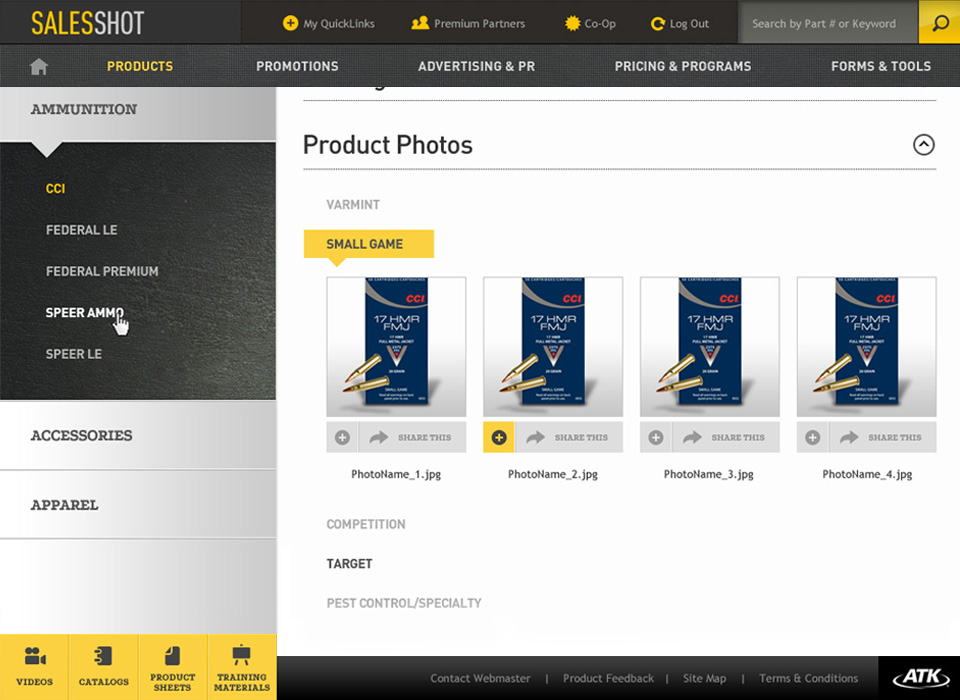Click the share arrow icon under PhotoName_3.jpg
Image resolution: width=960 pixels, height=700 pixels.
pyautogui.click(x=692, y=437)
